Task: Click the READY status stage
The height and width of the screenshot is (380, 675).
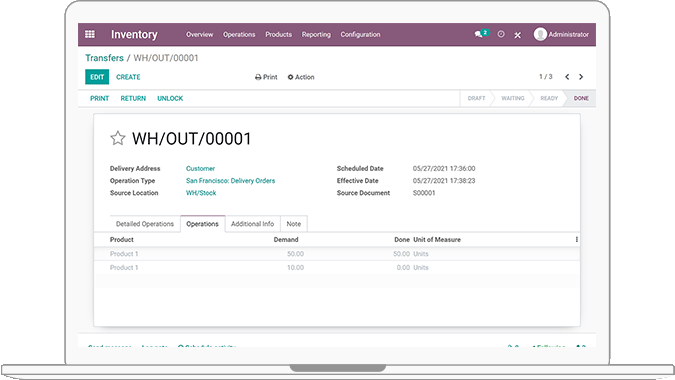Action: pos(549,99)
